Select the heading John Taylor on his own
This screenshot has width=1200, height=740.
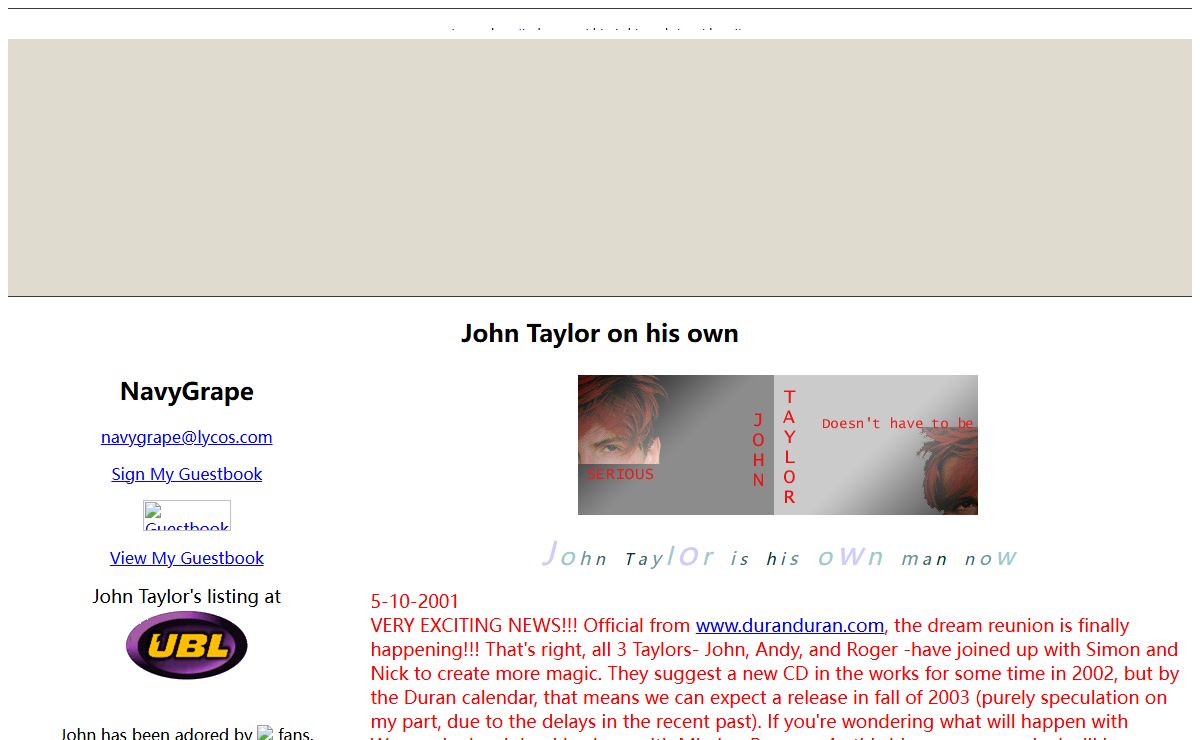[600, 333]
